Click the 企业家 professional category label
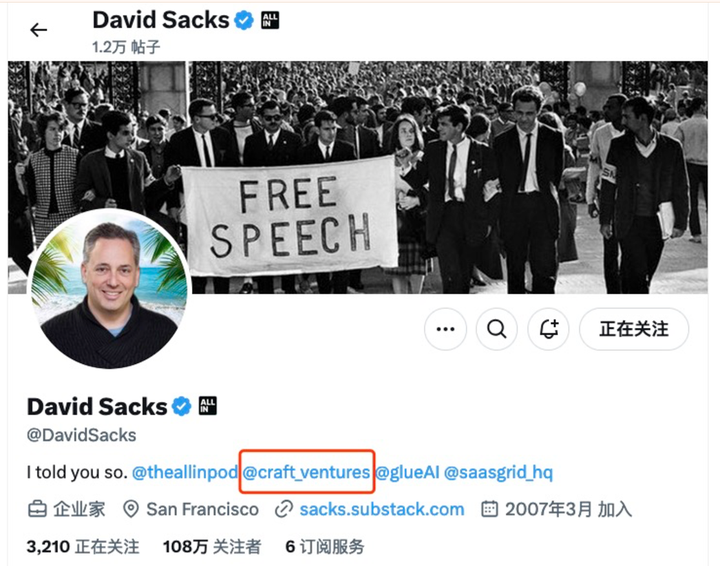The width and height of the screenshot is (720, 566). 79,510
